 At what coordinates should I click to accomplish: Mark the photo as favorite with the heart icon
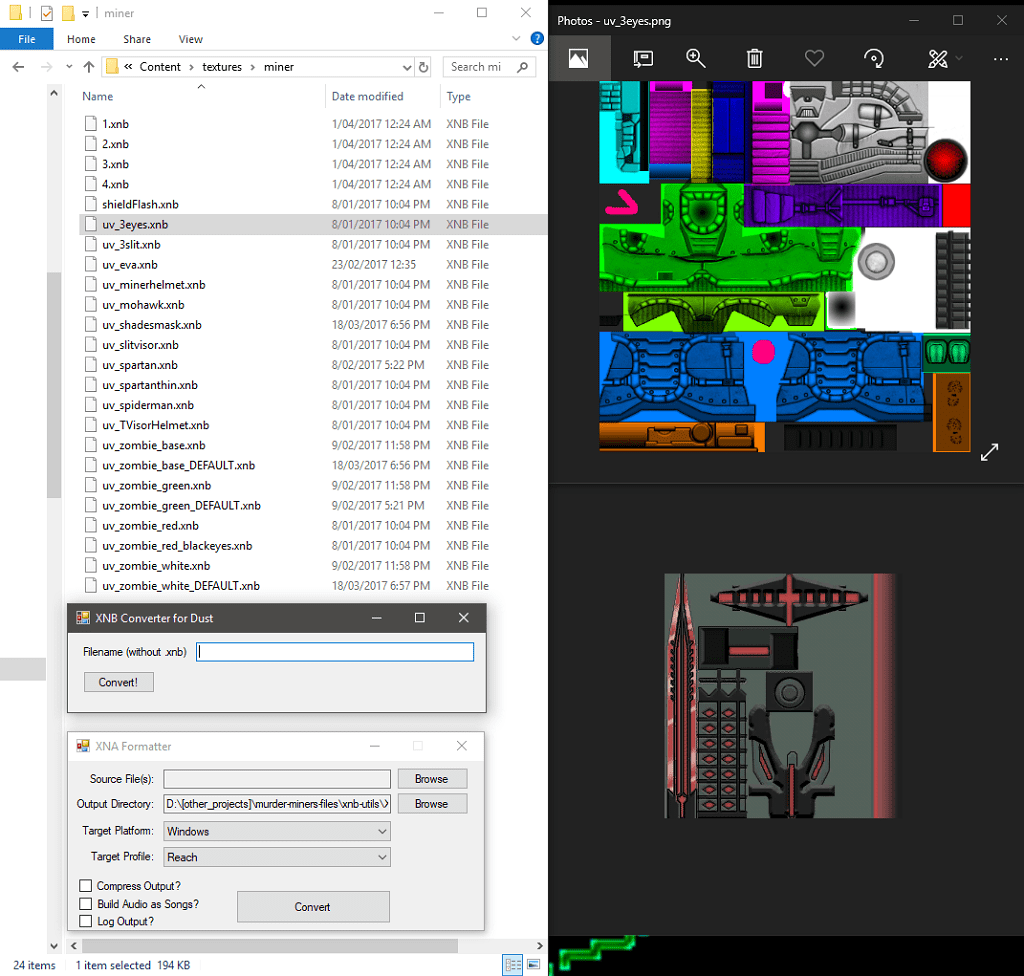[x=814, y=59]
